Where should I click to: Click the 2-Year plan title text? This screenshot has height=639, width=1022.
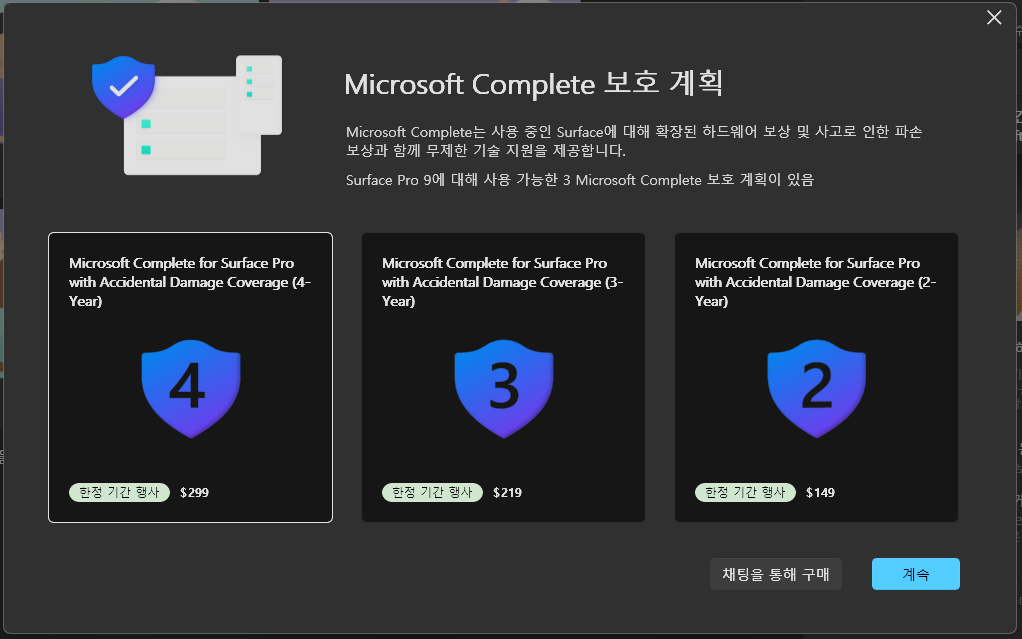click(x=815, y=282)
